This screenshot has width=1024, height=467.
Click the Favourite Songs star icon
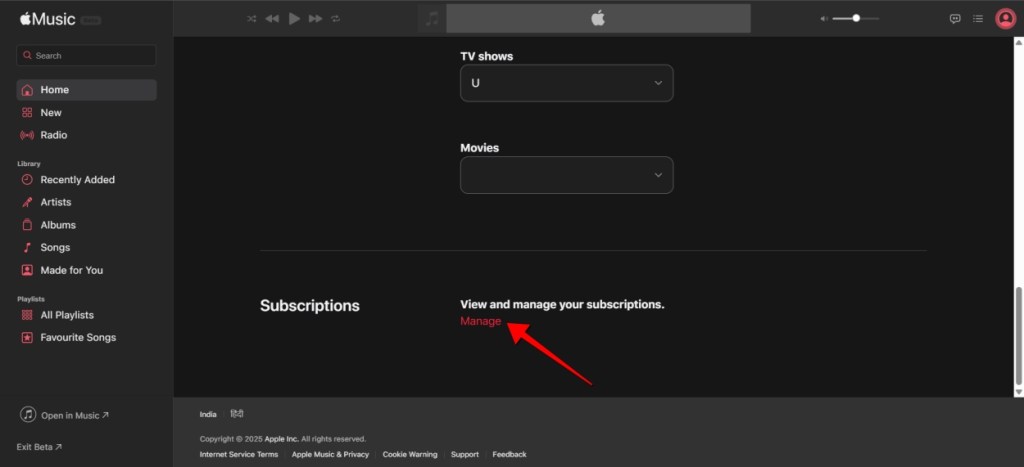[x=27, y=338]
